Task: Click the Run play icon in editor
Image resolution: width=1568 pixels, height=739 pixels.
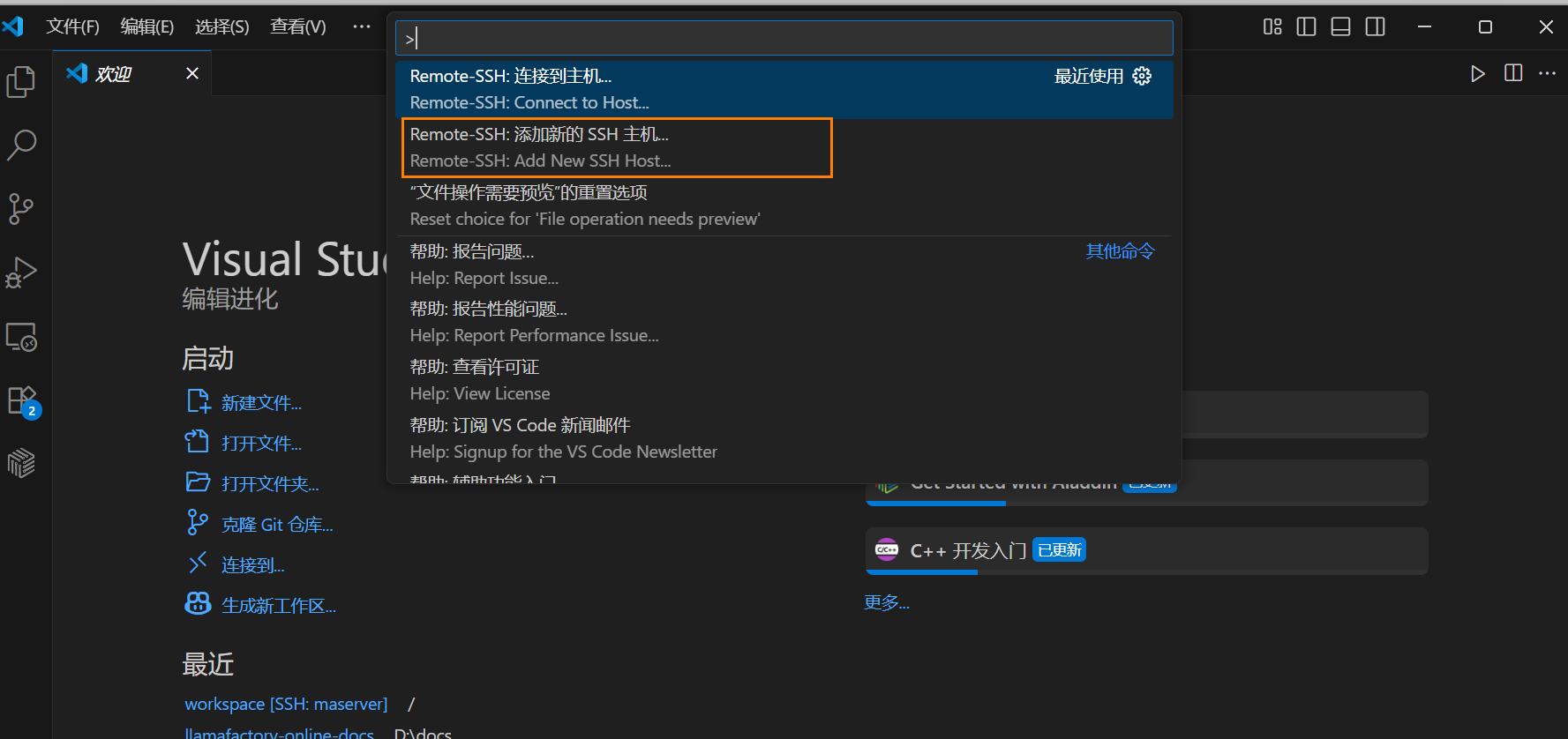Action: click(1477, 73)
